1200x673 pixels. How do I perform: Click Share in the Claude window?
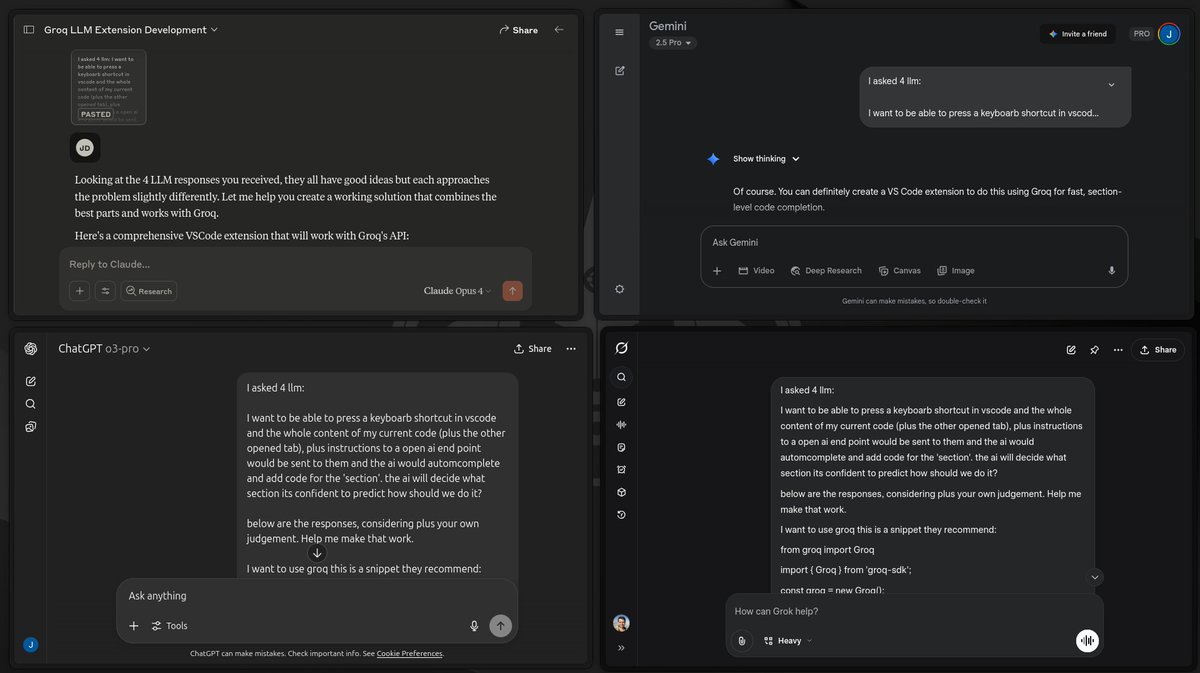[519, 30]
